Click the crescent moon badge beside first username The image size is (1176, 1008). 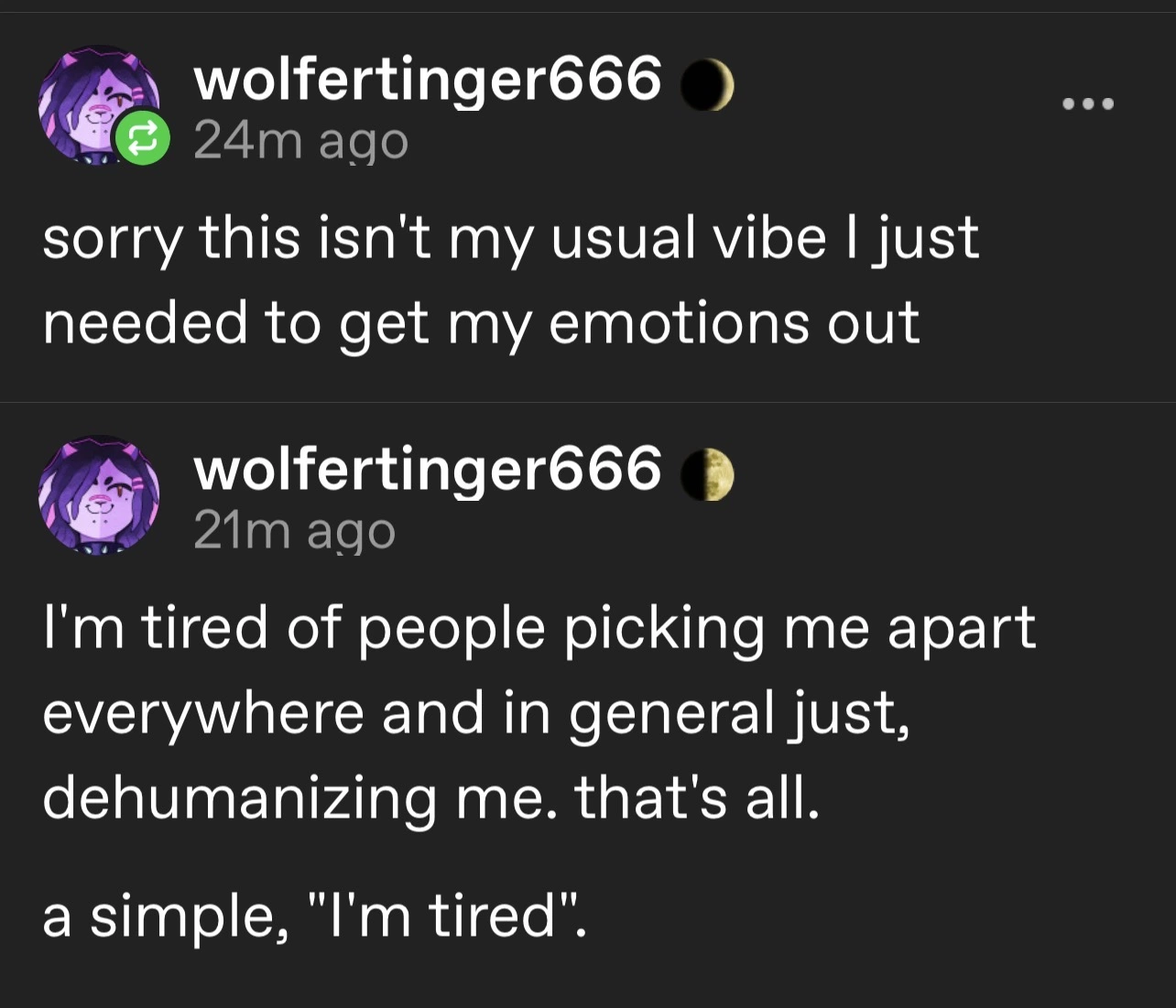(707, 85)
